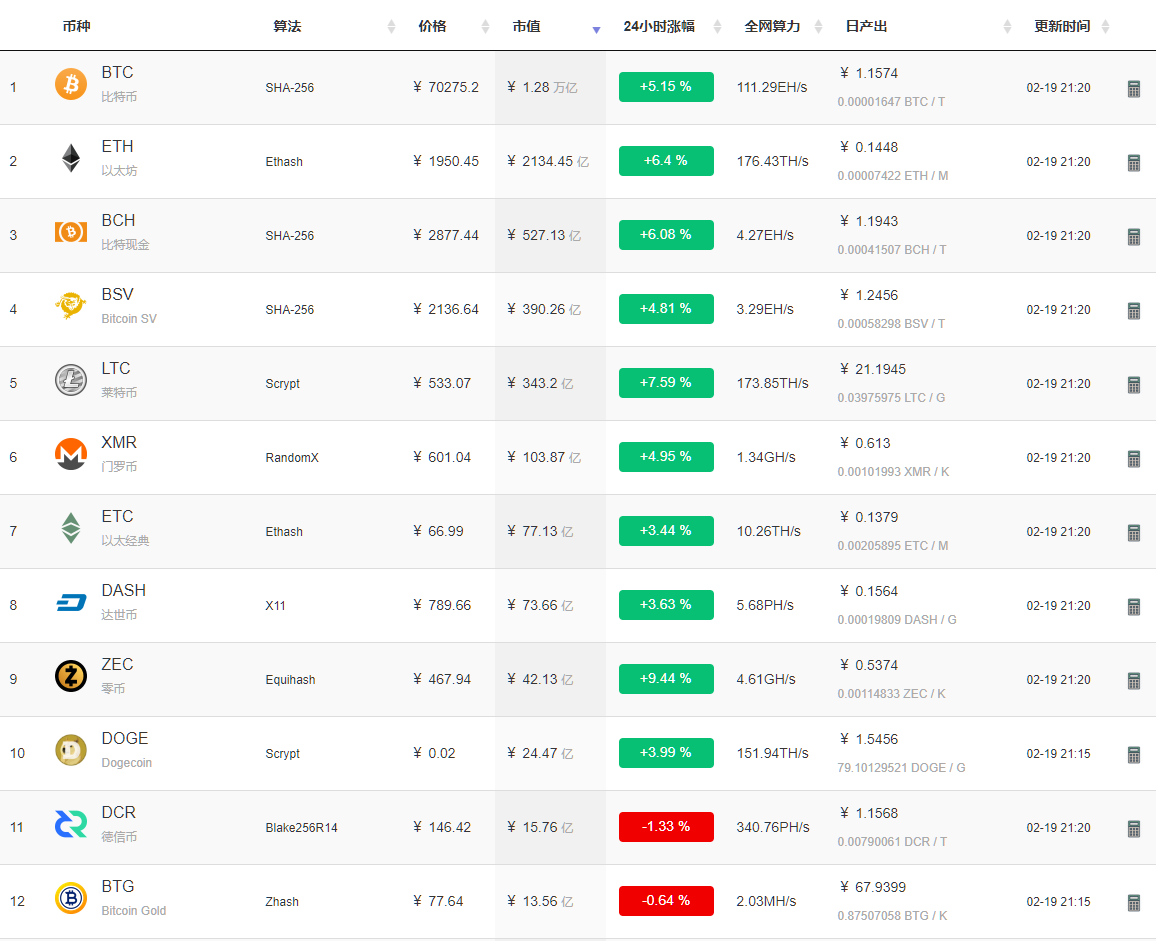Viewport: 1173px width, 941px height.
Task: Sort by 24小时涨幅 column arrows
Action: click(x=717, y=27)
